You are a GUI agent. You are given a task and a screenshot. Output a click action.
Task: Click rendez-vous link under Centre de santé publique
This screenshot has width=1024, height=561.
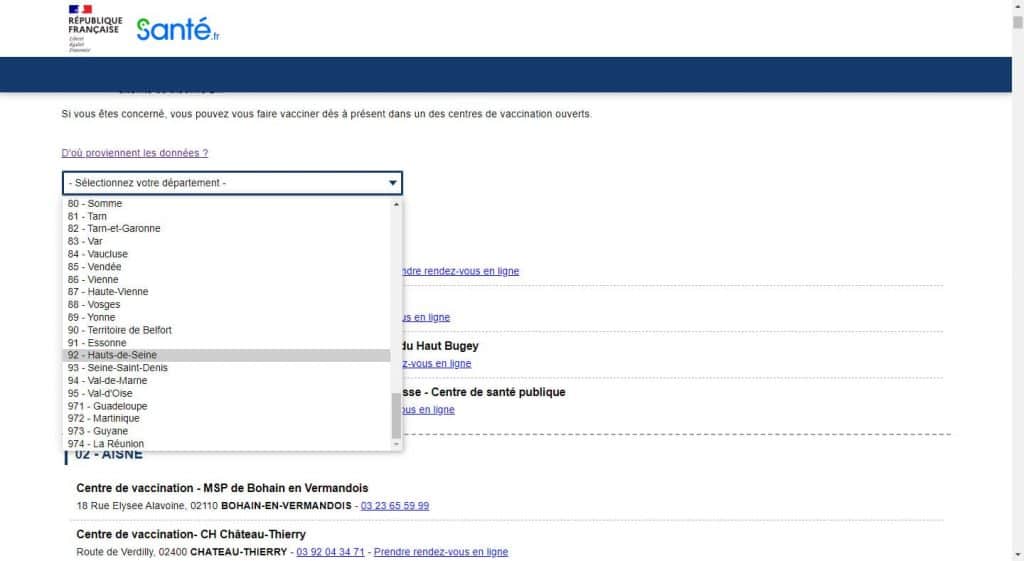[x=428, y=410]
